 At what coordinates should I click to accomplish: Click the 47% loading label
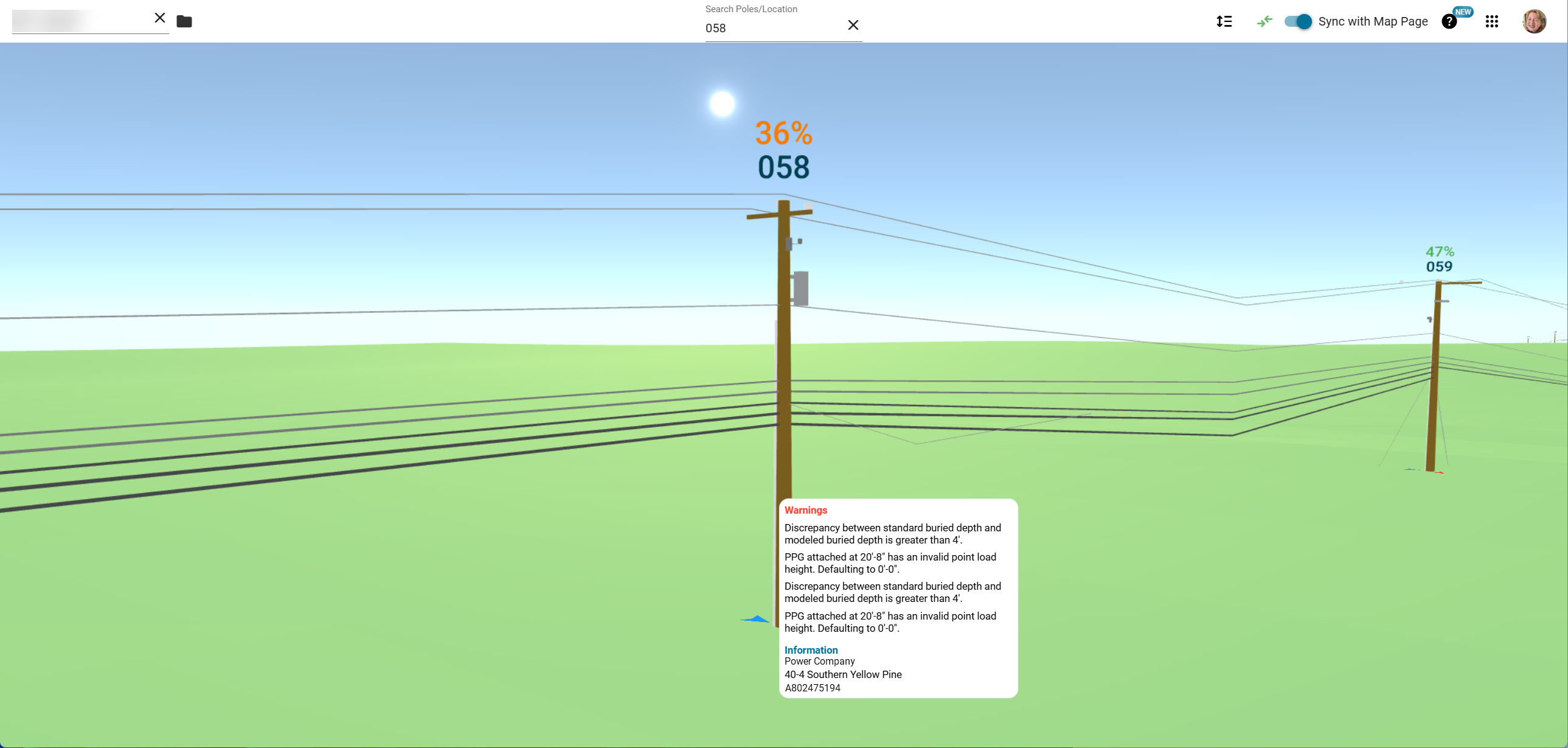coord(1440,251)
